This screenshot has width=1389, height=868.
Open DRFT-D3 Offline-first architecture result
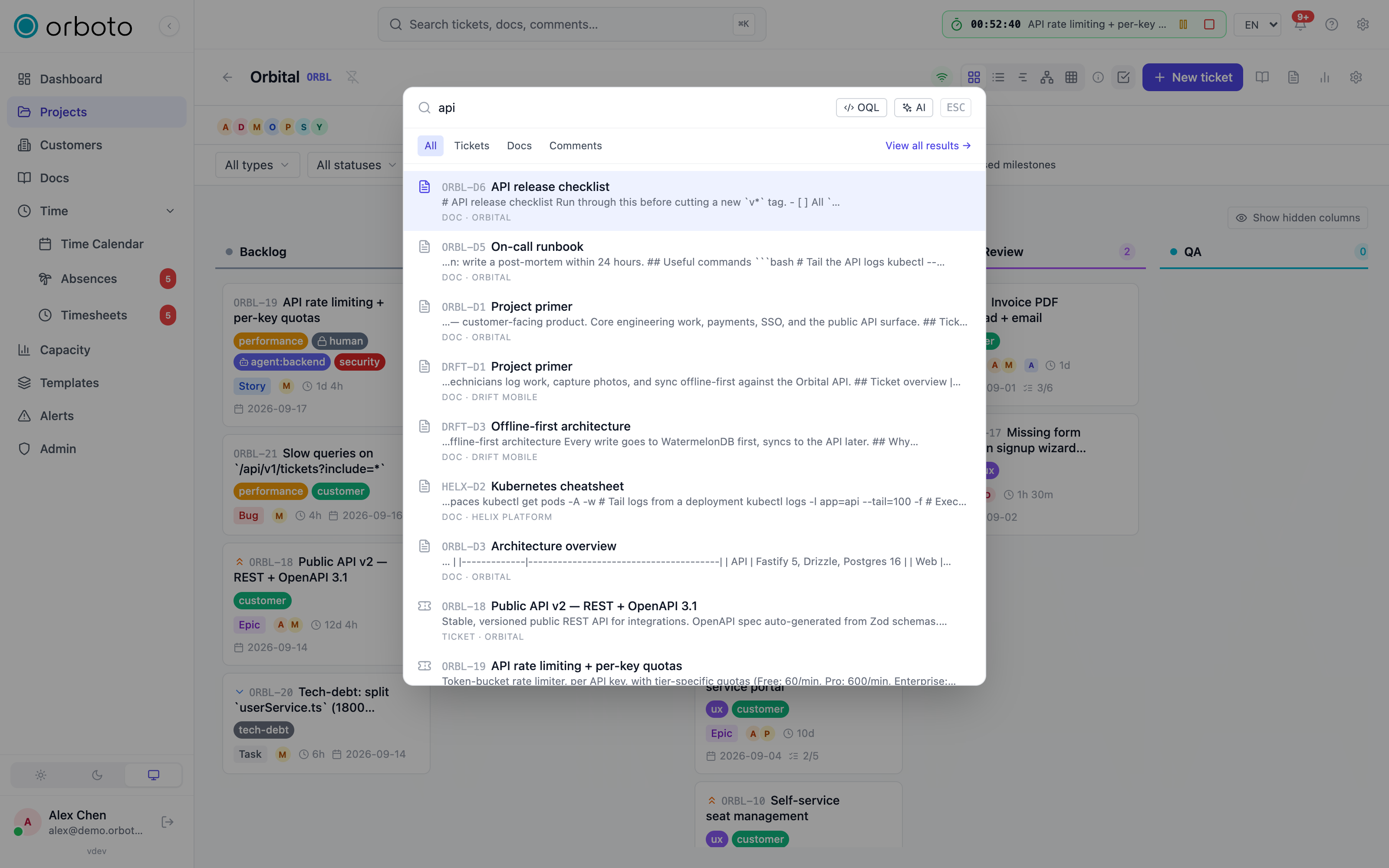click(x=694, y=441)
